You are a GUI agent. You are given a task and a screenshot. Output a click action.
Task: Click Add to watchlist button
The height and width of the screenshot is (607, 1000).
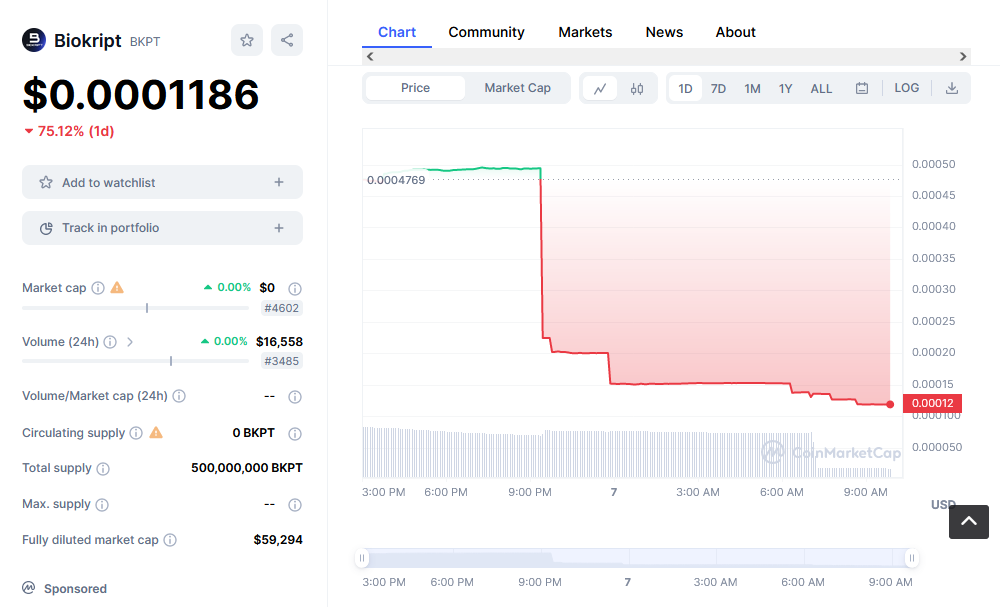click(163, 182)
